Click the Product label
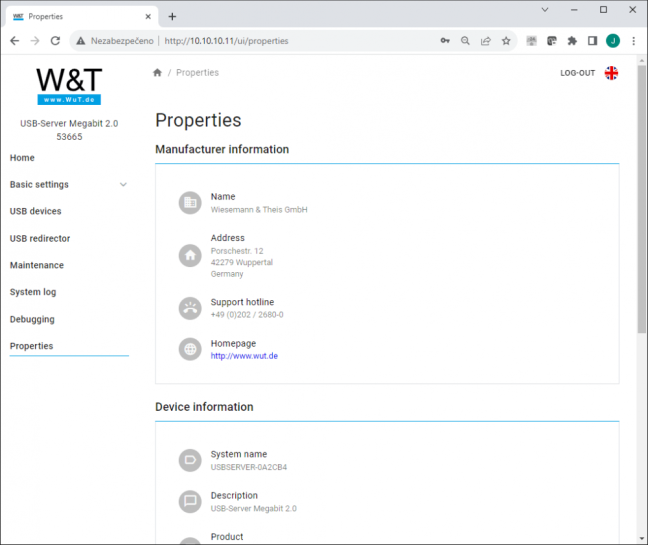 point(227,537)
